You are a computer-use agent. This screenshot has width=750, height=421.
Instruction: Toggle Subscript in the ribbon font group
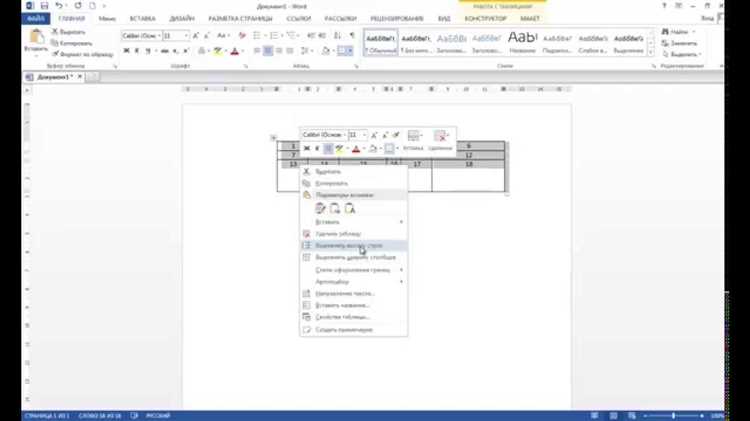point(176,51)
